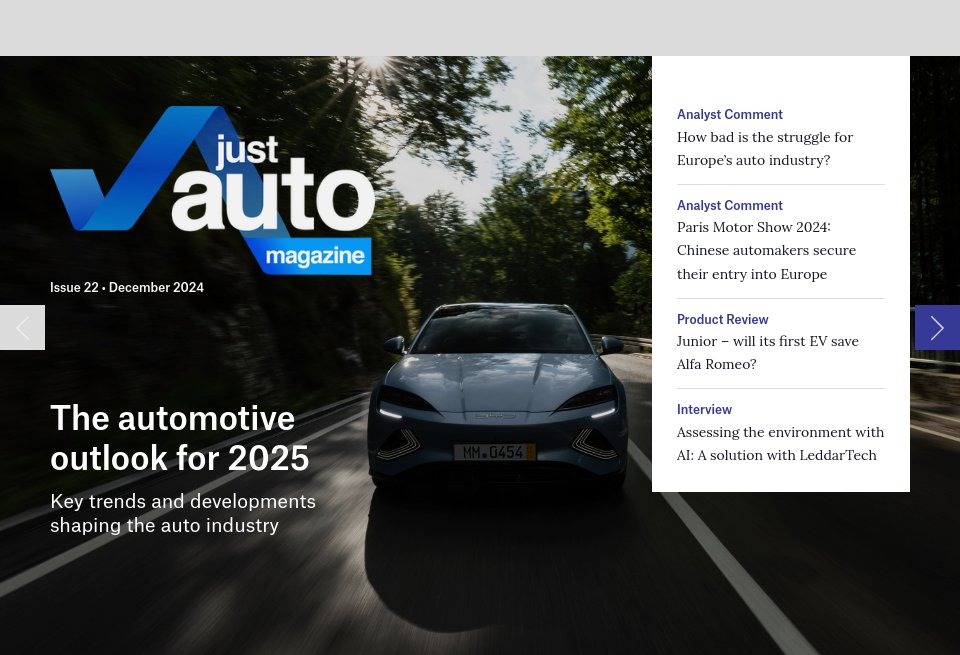Open the LeddarTech AI interview article

pos(780,443)
